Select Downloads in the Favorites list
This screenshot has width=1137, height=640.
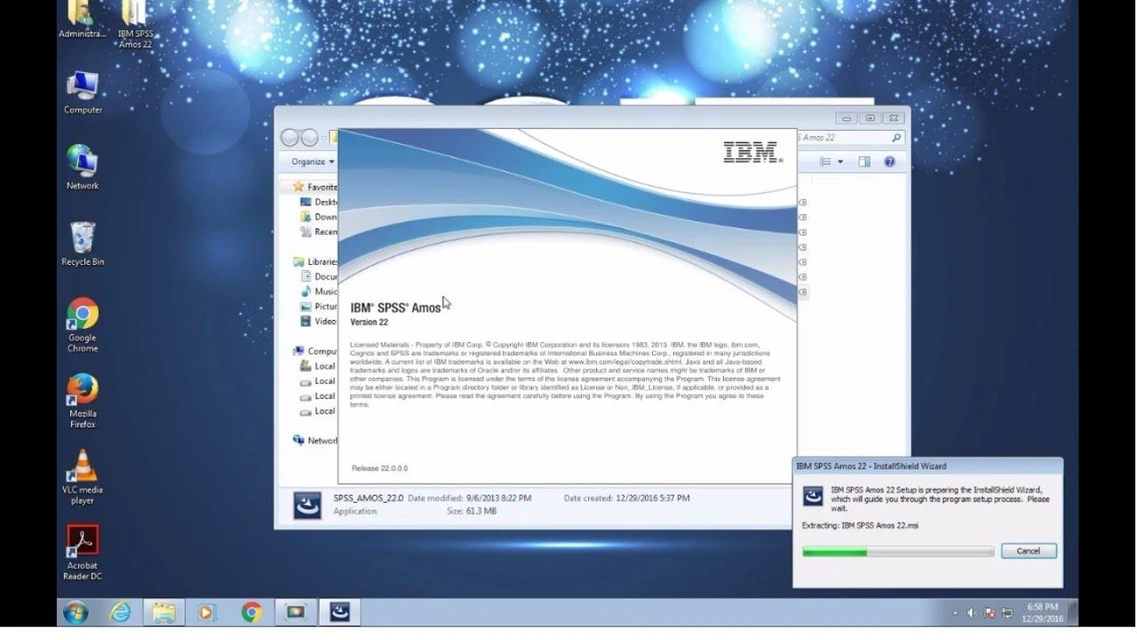[319, 217]
